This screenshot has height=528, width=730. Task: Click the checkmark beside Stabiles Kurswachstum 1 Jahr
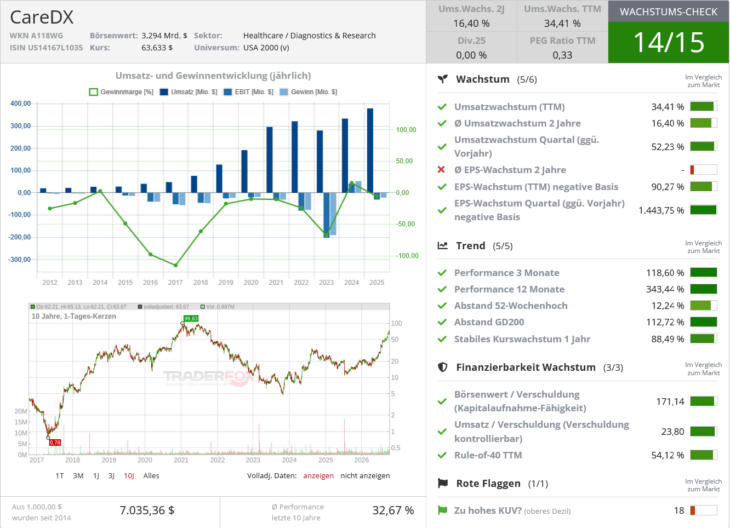pyautogui.click(x=442, y=339)
